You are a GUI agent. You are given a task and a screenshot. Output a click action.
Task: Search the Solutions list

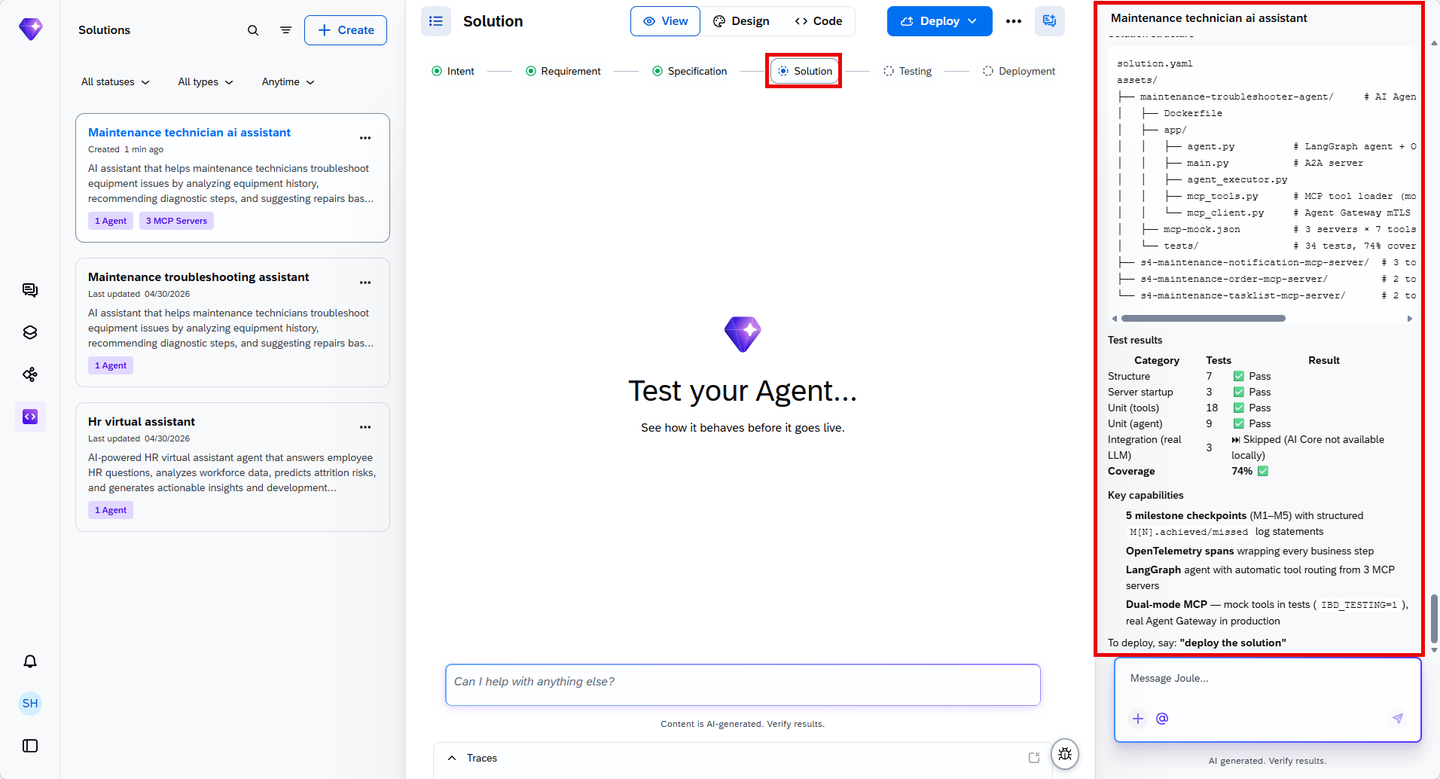253,30
